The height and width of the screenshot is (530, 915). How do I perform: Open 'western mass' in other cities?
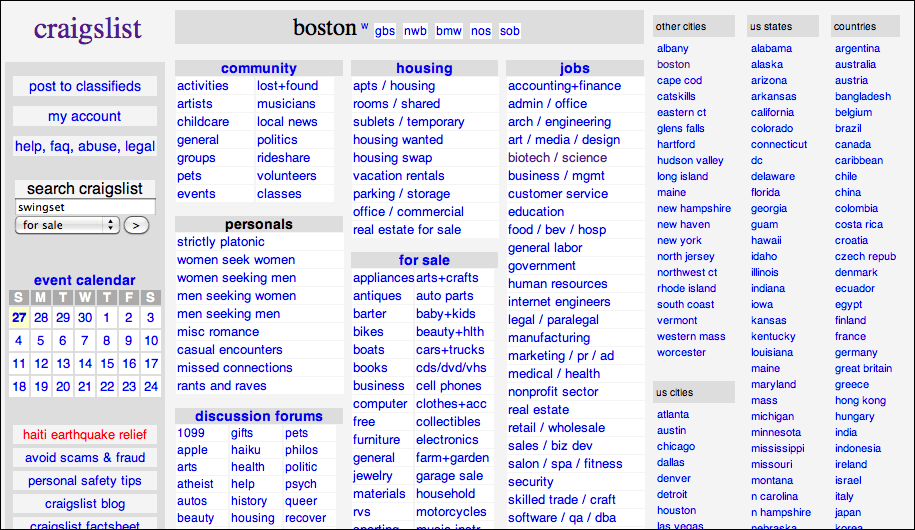(691, 336)
